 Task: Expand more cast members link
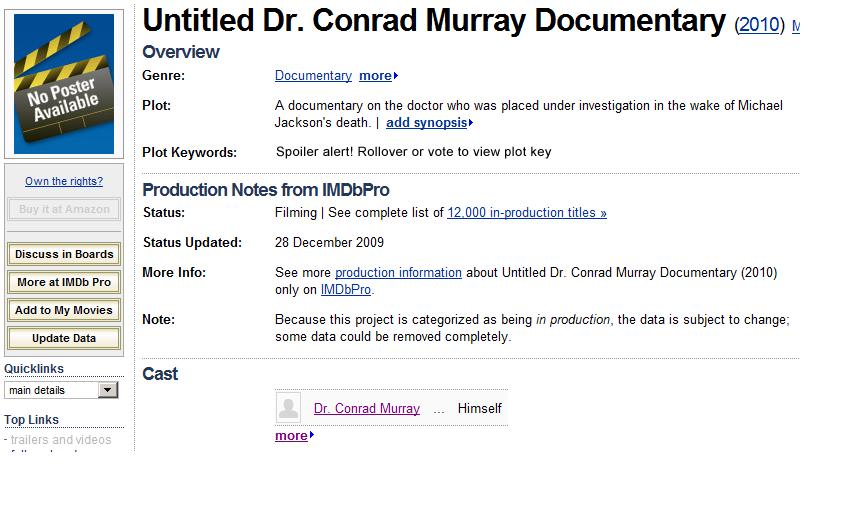(294, 435)
